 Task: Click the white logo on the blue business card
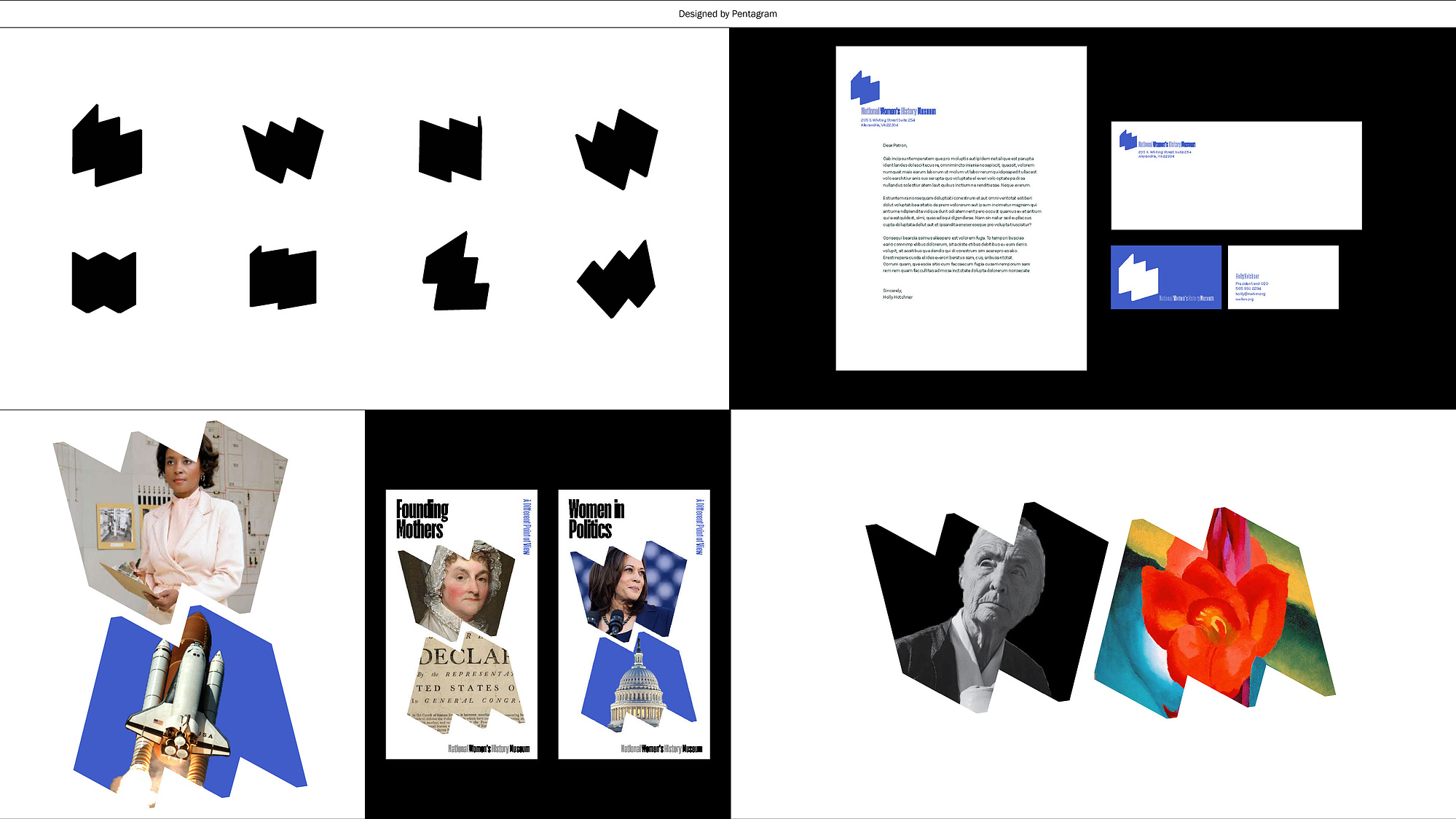(x=1138, y=278)
